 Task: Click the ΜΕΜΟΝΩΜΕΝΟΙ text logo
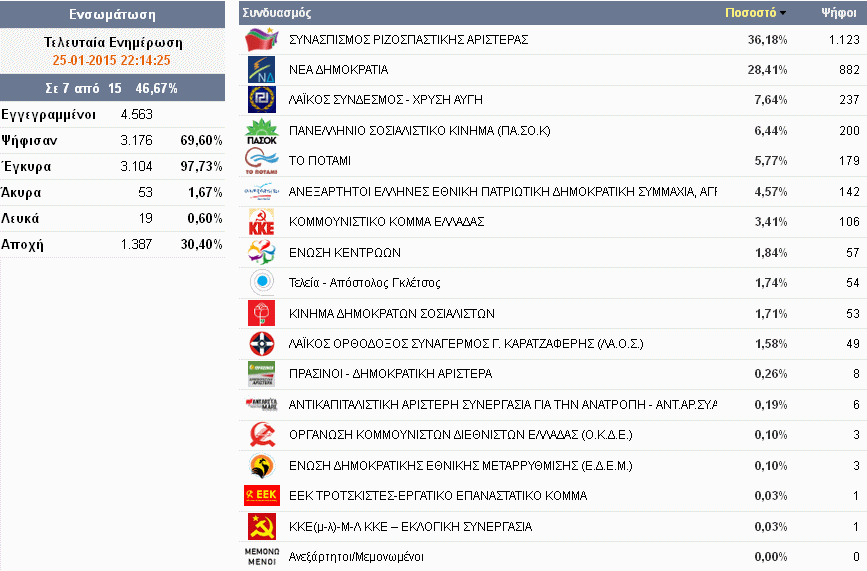[x=262, y=557]
